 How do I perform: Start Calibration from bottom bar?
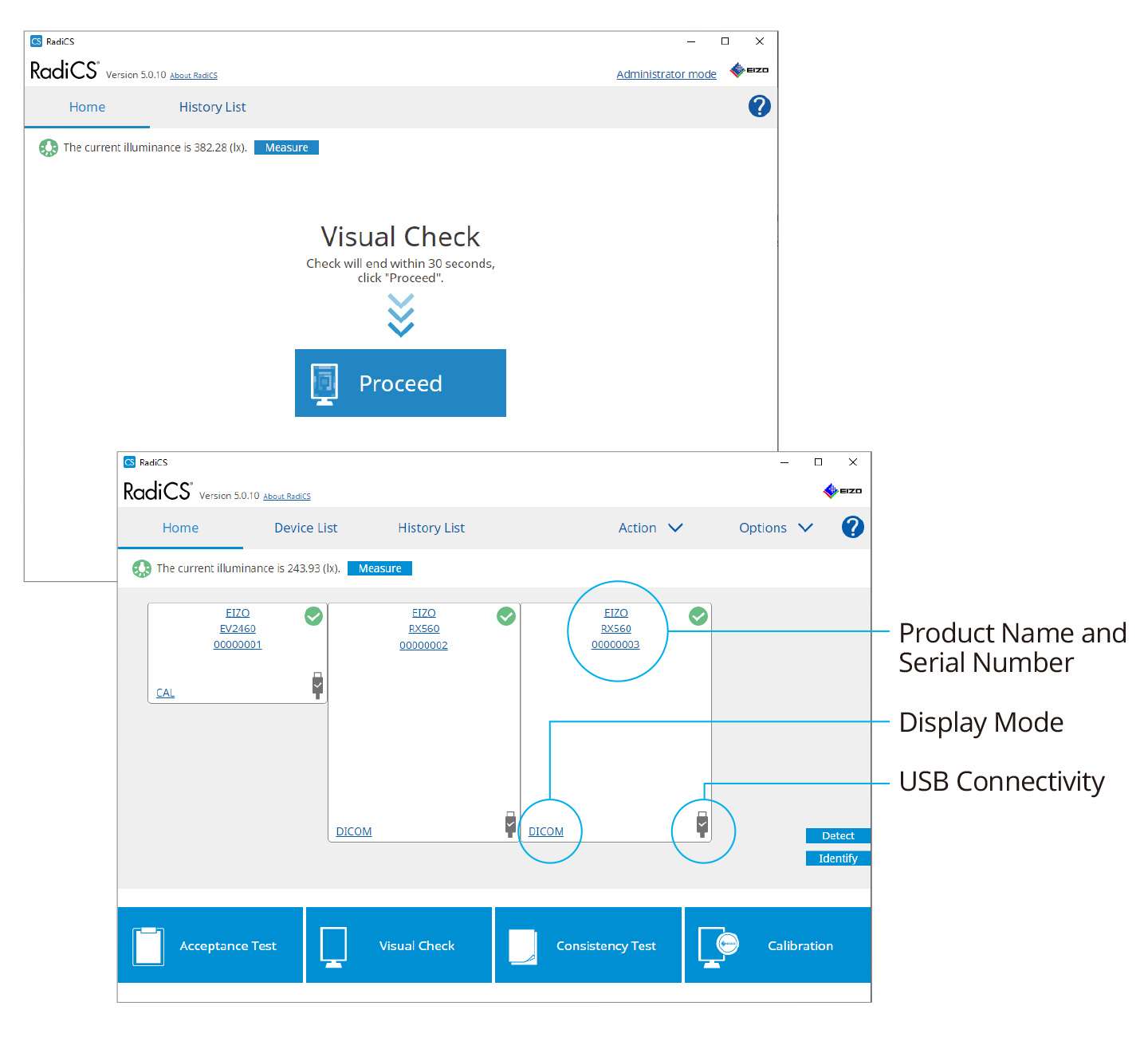777,945
